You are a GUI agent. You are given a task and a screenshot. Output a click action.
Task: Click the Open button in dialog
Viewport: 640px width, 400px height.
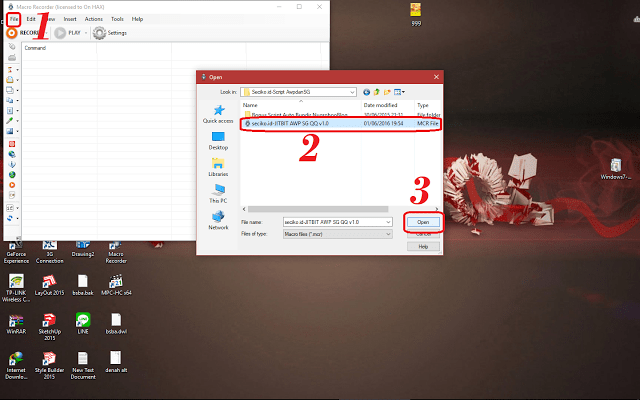[423, 220]
